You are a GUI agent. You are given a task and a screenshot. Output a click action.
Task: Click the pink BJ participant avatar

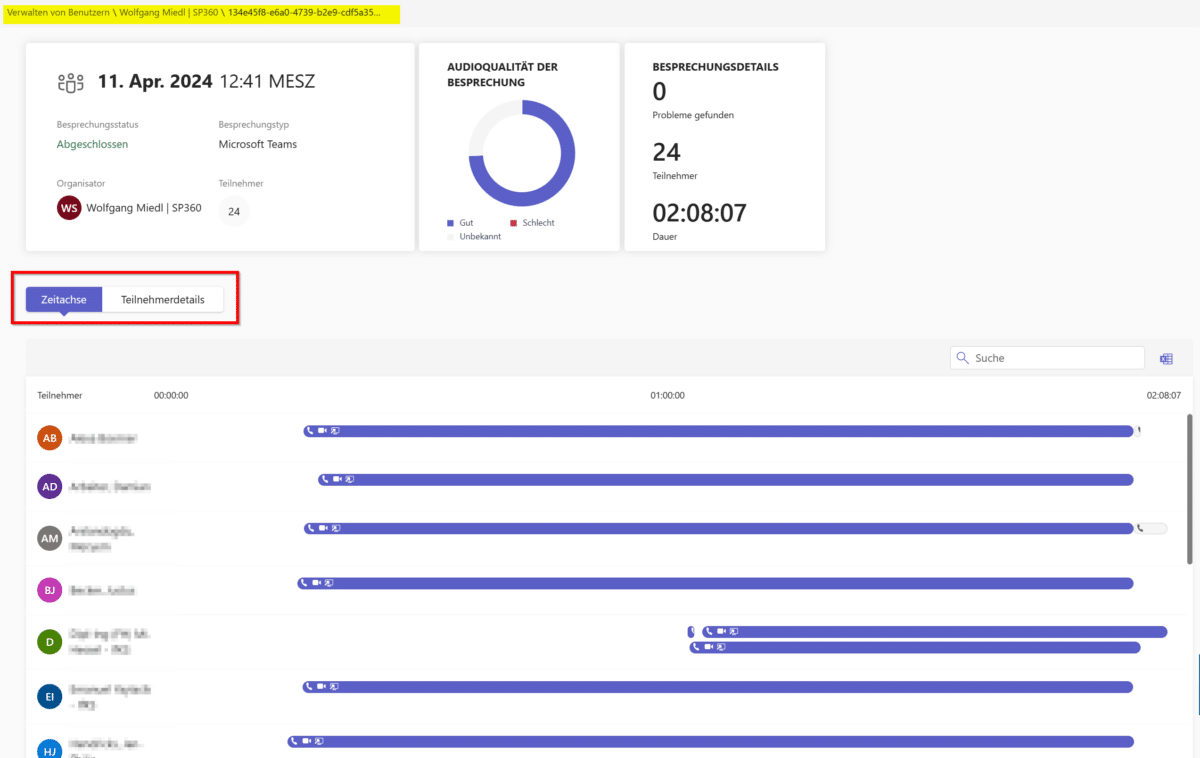pos(49,590)
